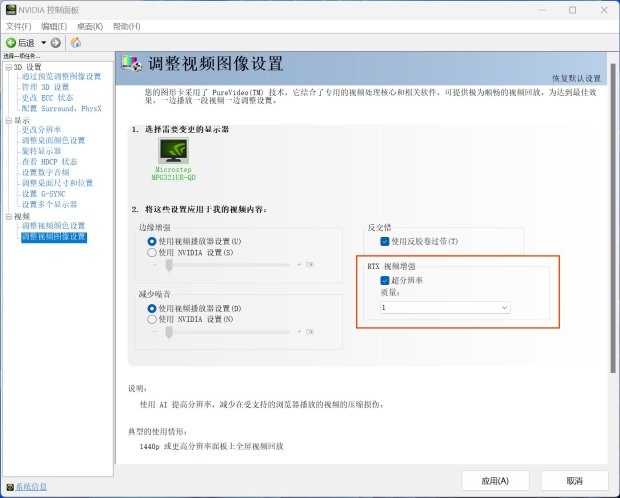
Task: Open the Back history dropdown arrow
Action: 43,43
